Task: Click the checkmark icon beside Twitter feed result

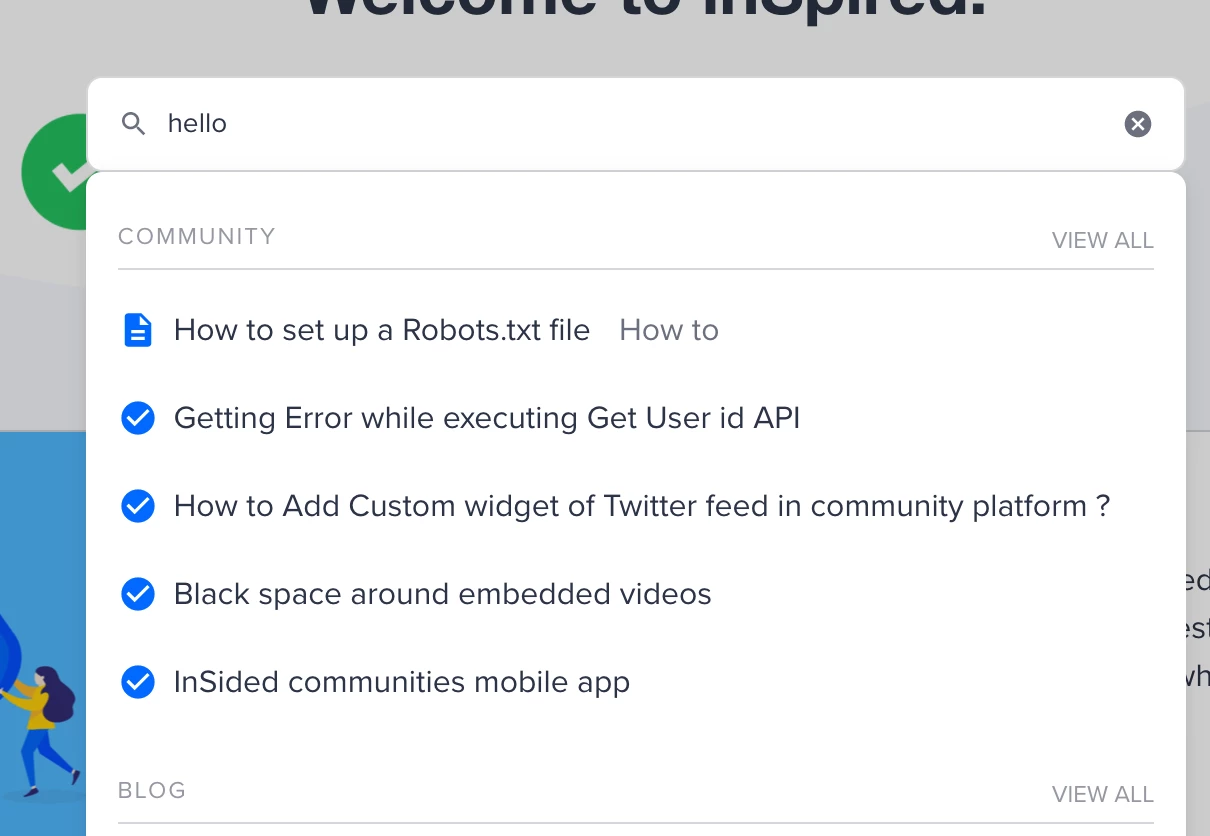Action: coord(138,506)
